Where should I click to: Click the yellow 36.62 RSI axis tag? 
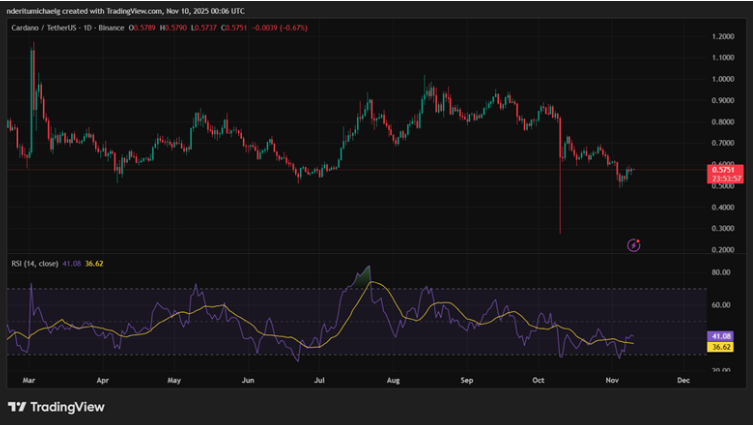(x=721, y=347)
